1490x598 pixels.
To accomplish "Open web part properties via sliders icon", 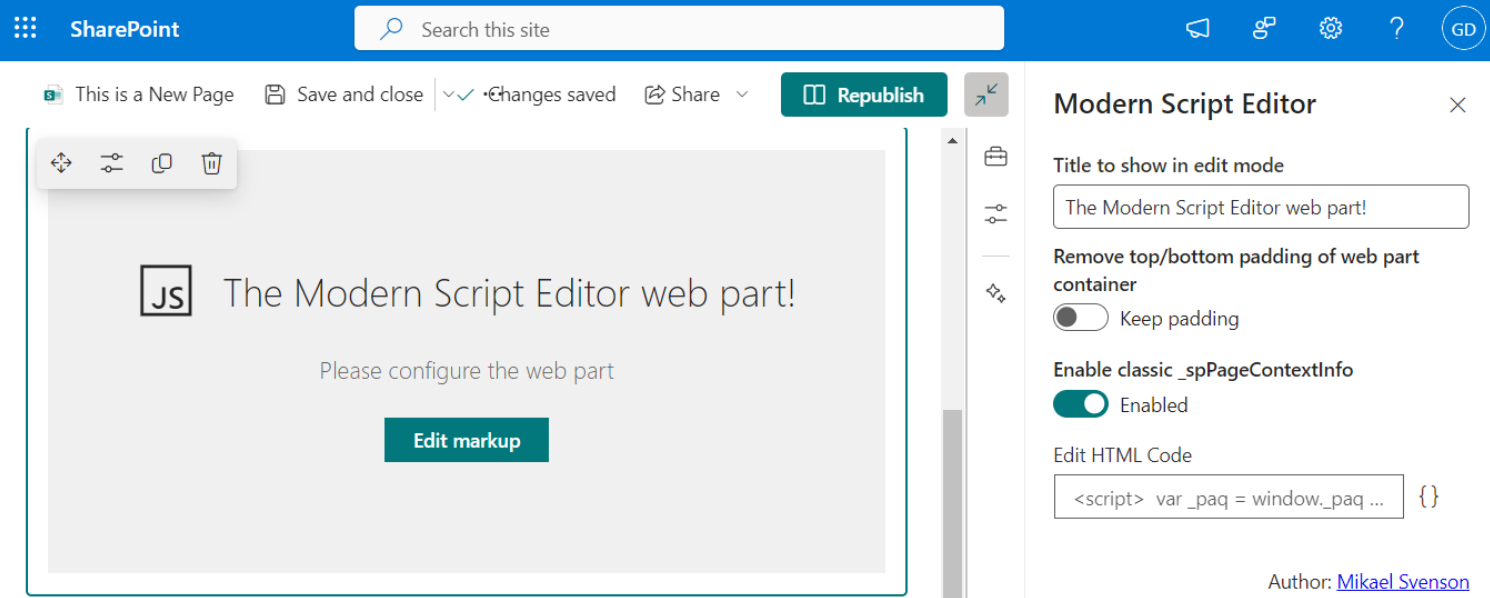I will (111, 162).
